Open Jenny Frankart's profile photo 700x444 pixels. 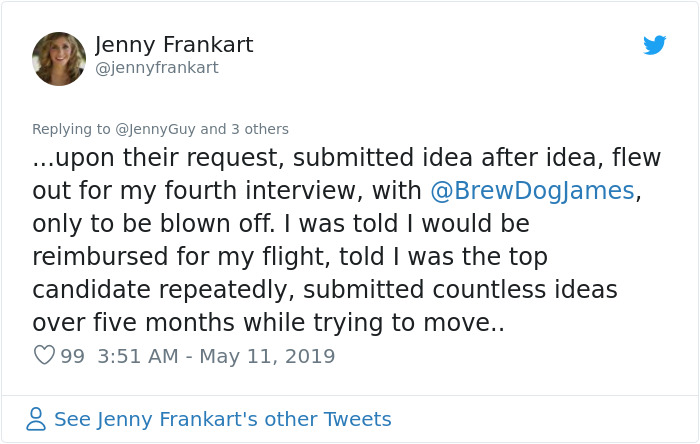click(x=59, y=58)
